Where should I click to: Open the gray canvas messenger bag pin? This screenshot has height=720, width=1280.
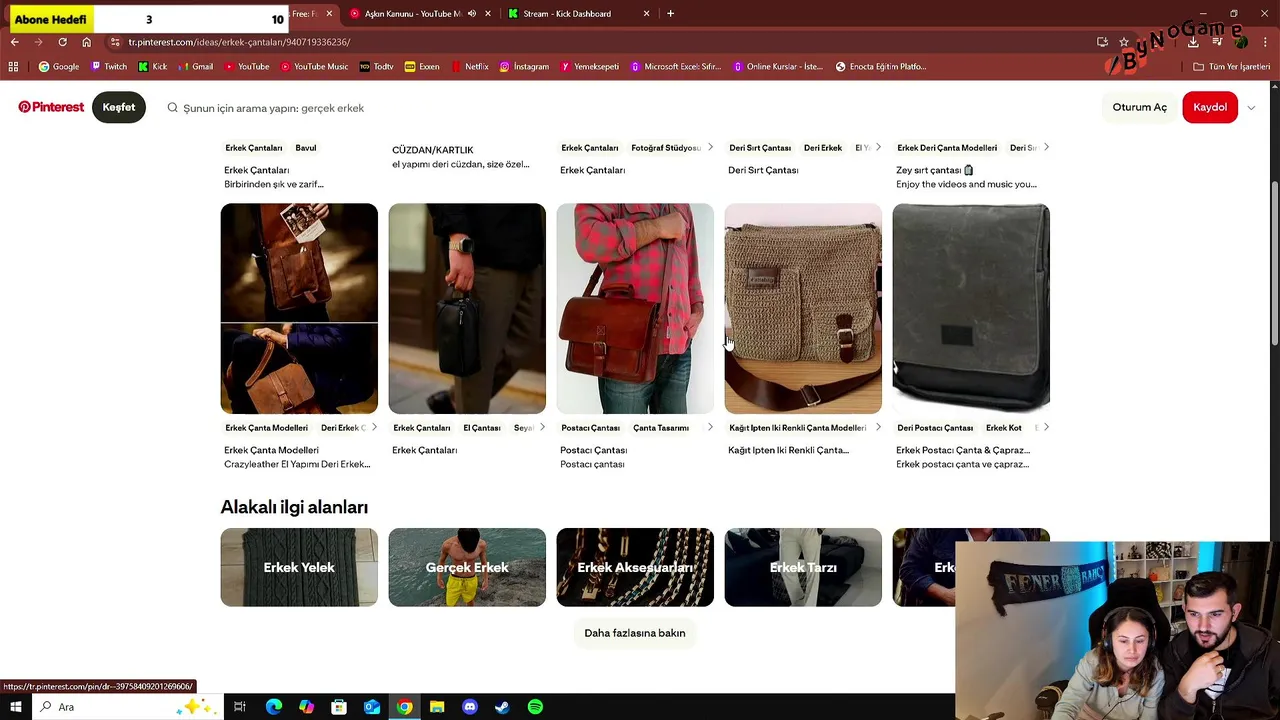(x=971, y=308)
